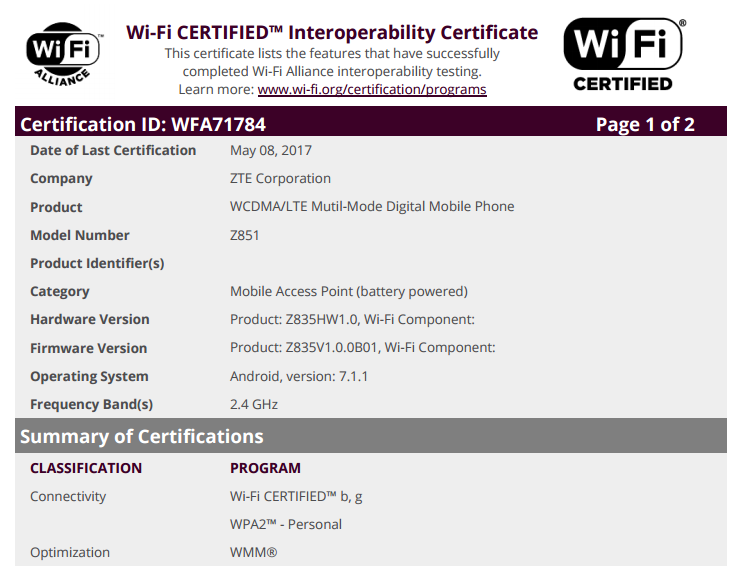Click the Model Number label
745x581 pixels.
(80, 235)
